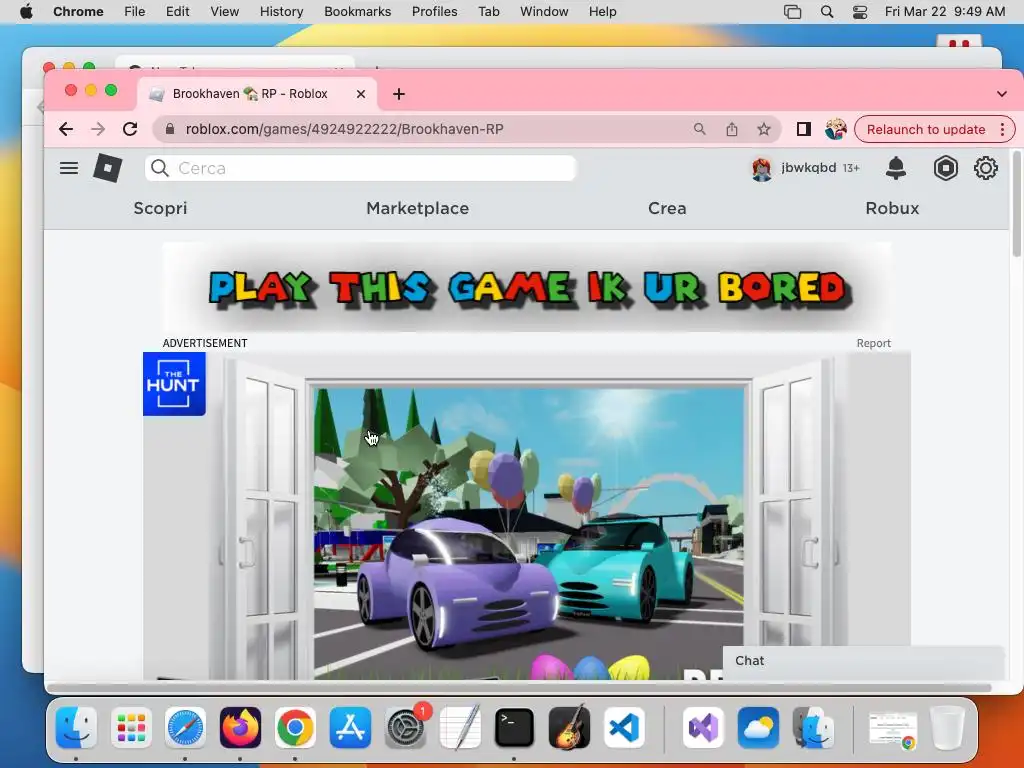Image resolution: width=1024 pixels, height=768 pixels.
Task: Open the File menu
Action: (x=135, y=12)
